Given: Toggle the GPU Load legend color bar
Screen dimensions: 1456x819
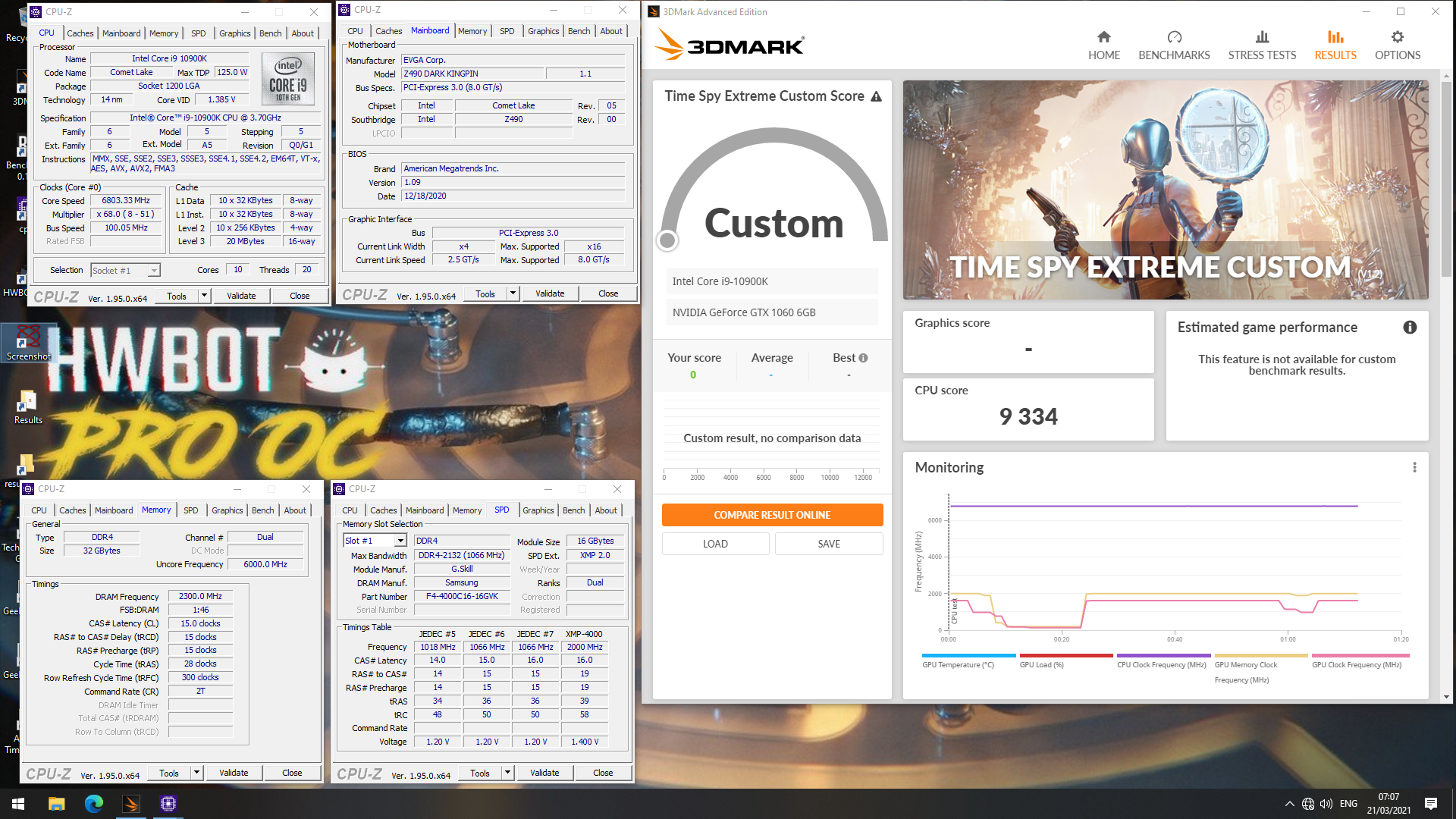Looking at the screenshot, I should click(1066, 656).
